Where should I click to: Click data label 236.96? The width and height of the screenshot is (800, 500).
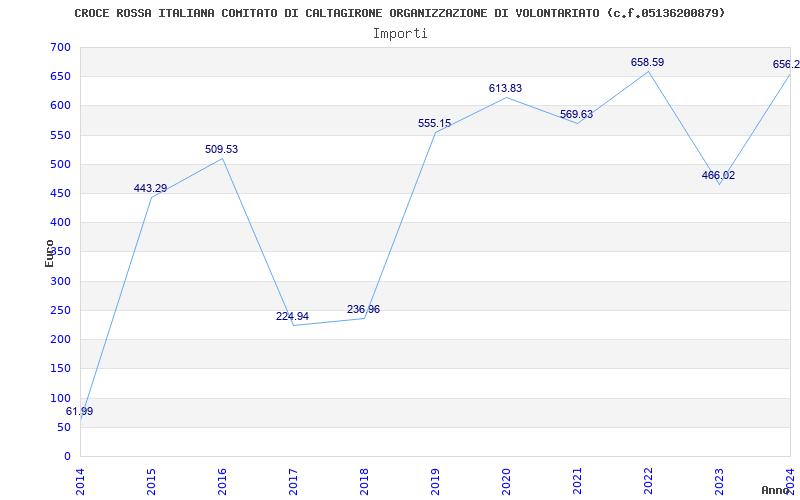[x=363, y=309]
